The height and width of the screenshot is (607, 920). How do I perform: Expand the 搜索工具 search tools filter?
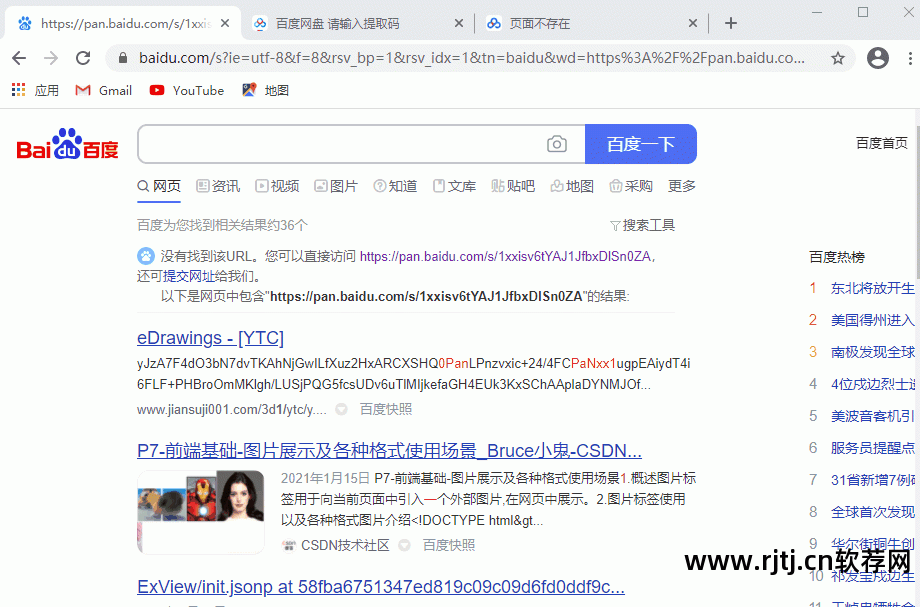646,224
